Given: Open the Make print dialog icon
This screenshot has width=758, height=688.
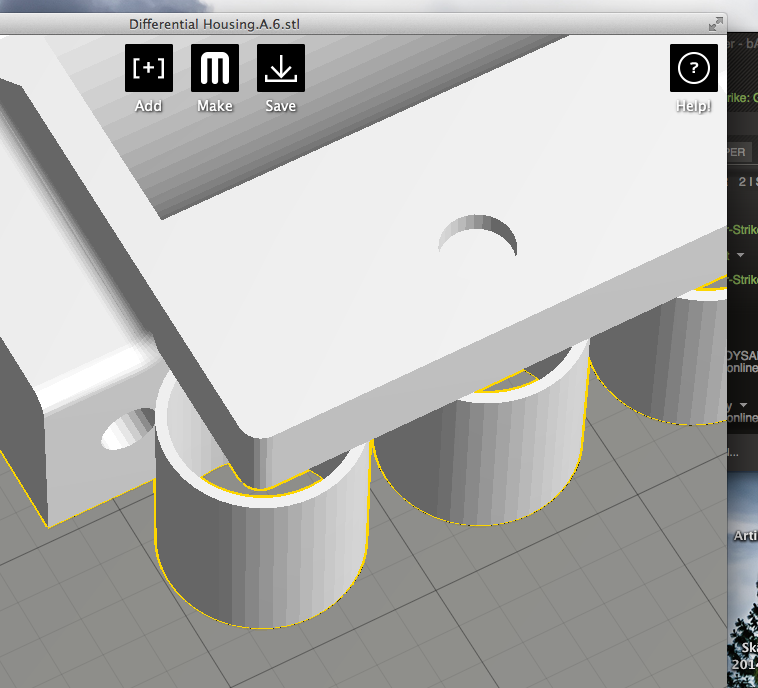Looking at the screenshot, I should pyautogui.click(x=214, y=68).
